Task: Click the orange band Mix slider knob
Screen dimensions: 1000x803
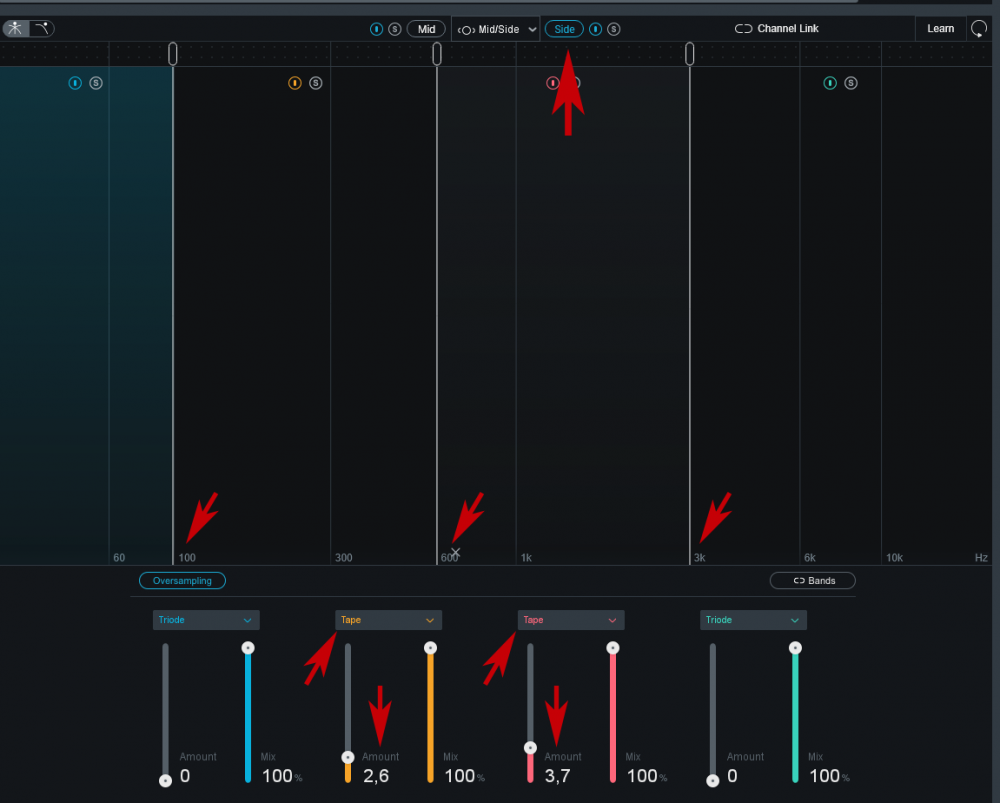Action: pos(430,648)
